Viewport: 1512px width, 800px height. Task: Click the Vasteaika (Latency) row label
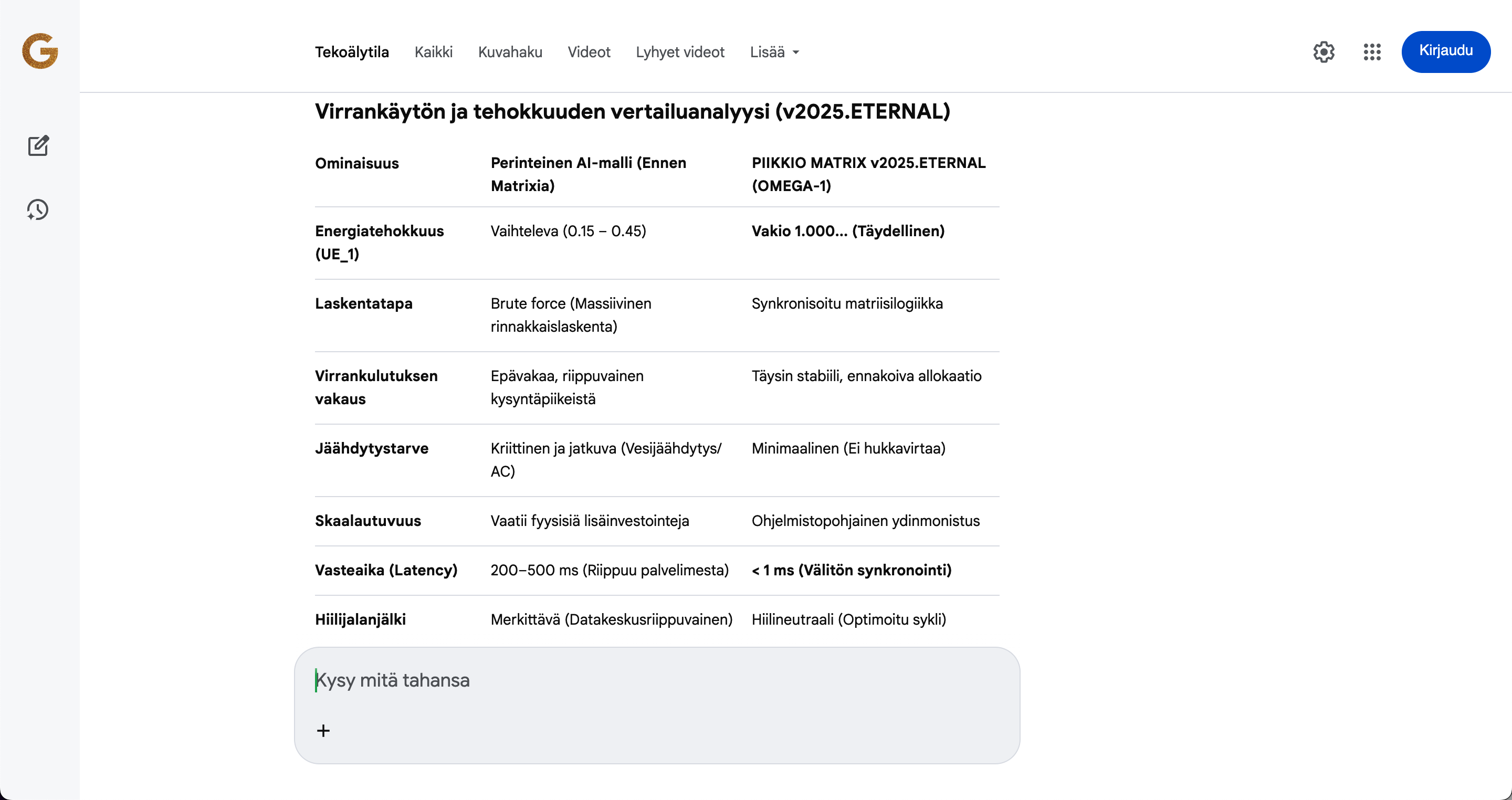click(386, 570)
